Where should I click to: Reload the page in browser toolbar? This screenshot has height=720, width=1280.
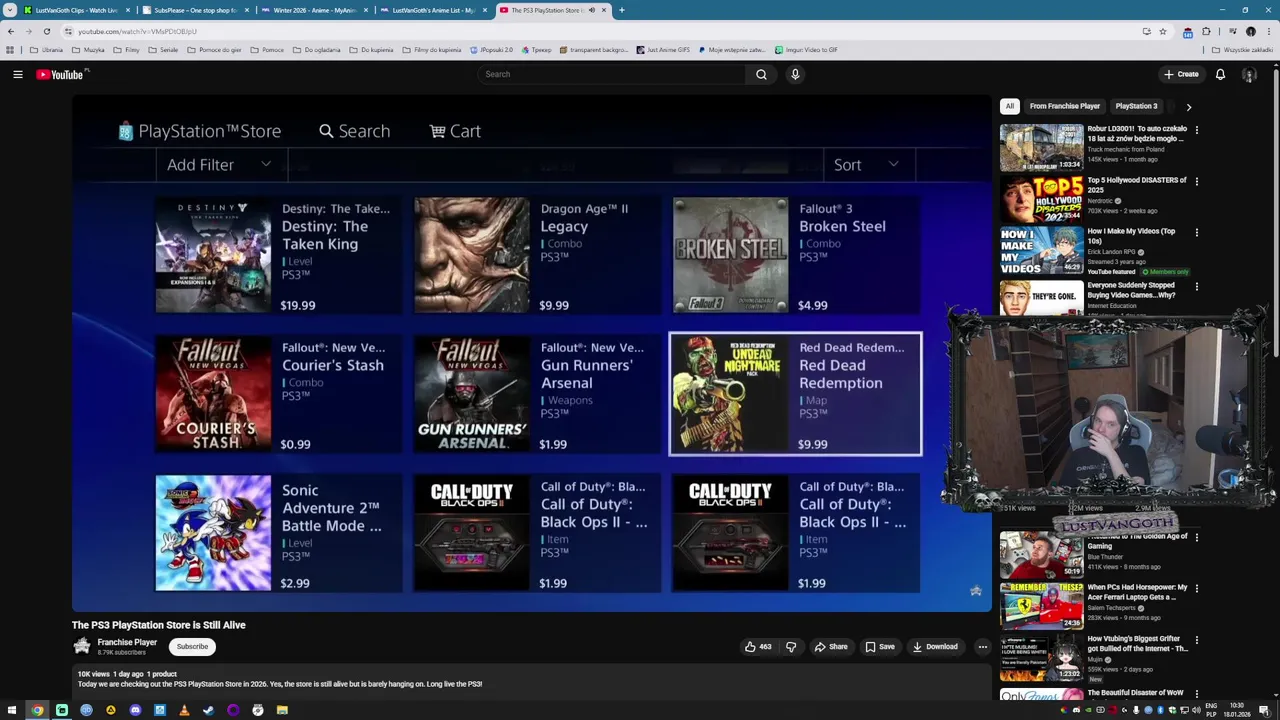(x=46, y=31)
